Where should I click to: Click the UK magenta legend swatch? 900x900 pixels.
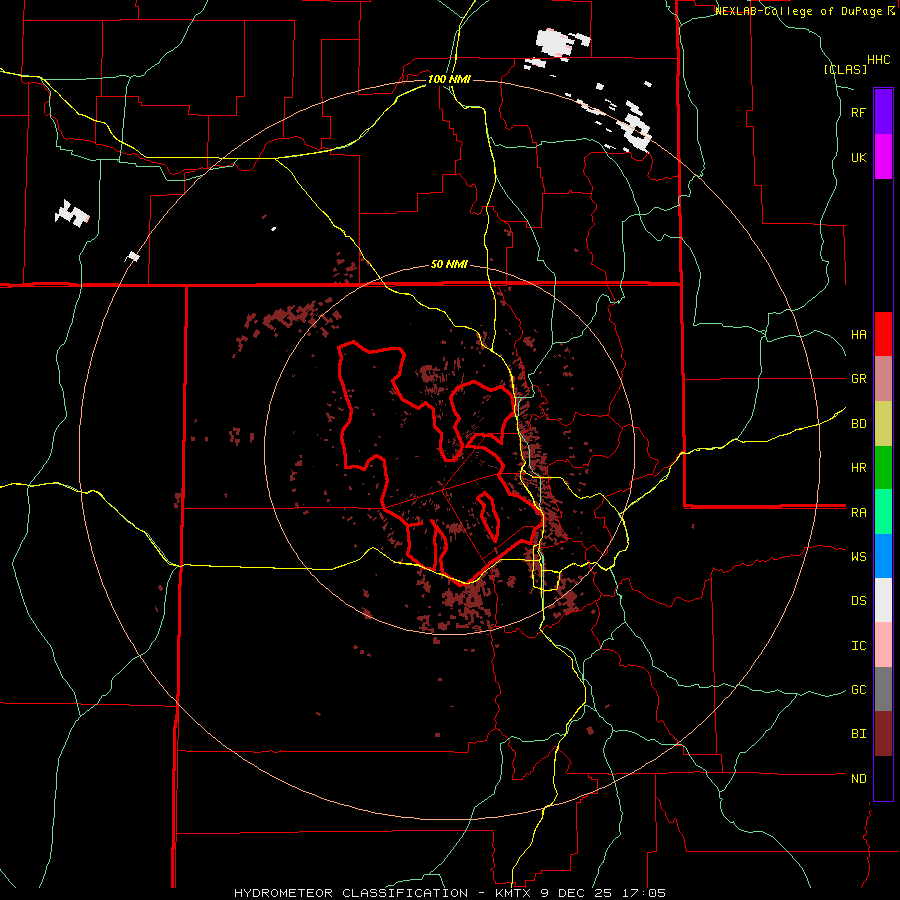pos(883,157)
